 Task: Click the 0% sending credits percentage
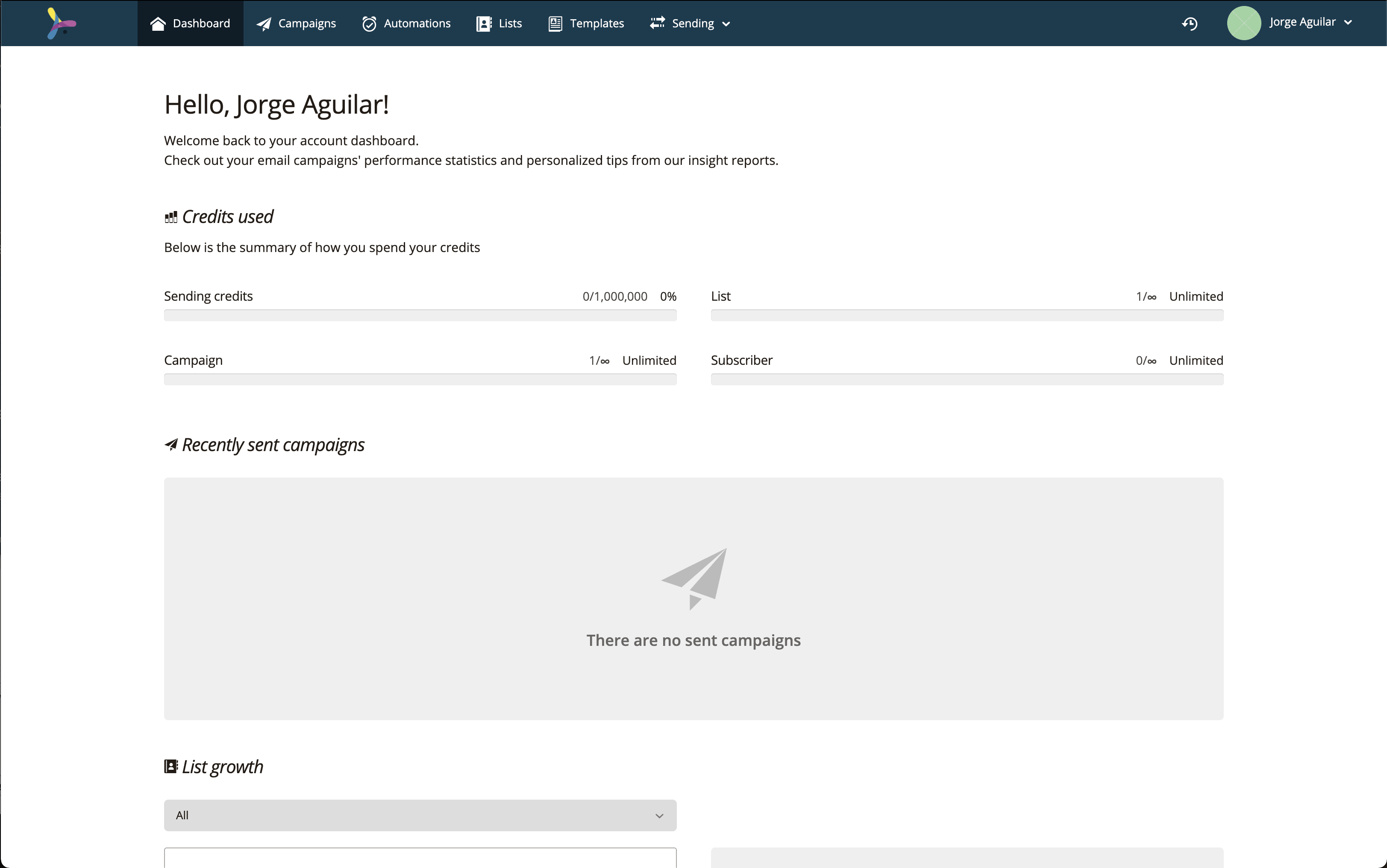[x=668, y=296]
